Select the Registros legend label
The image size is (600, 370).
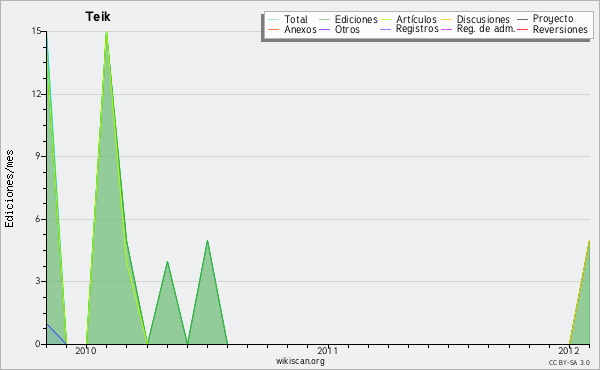click(x=417, y=29)
